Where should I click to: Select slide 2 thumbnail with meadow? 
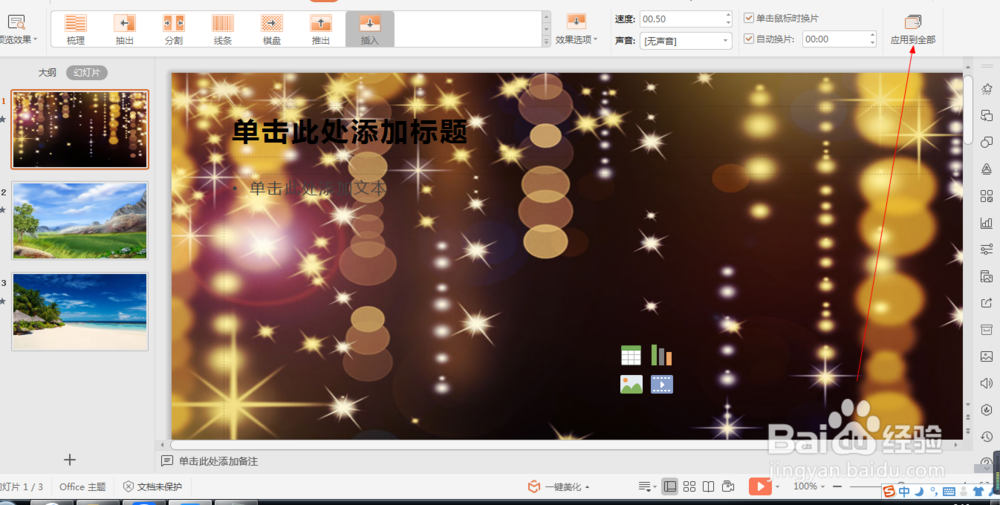(80, 221)
